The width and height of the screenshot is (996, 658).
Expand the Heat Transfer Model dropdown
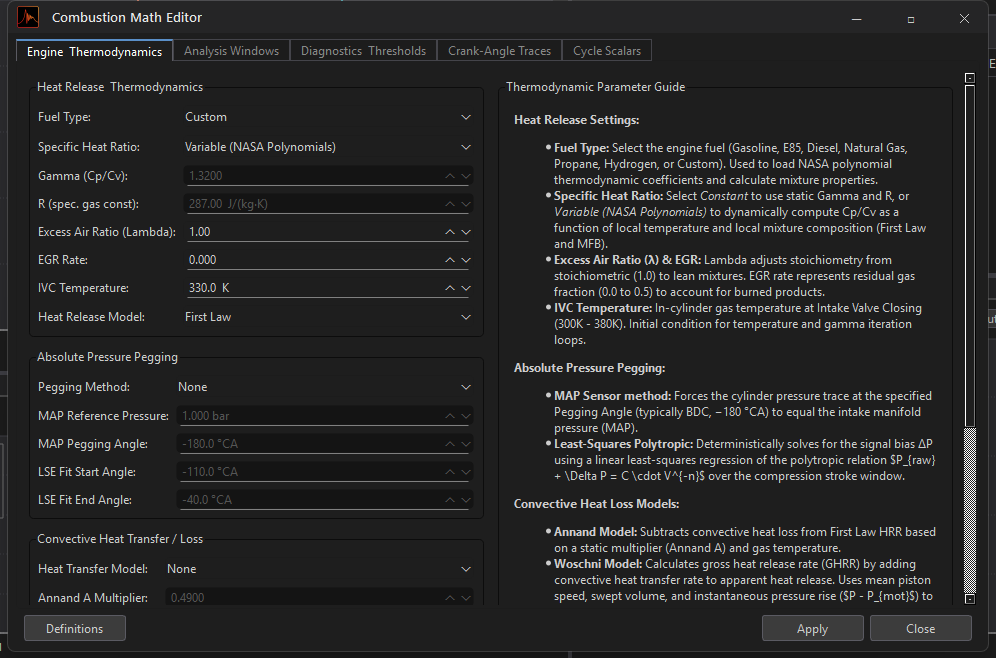point(319,569)
